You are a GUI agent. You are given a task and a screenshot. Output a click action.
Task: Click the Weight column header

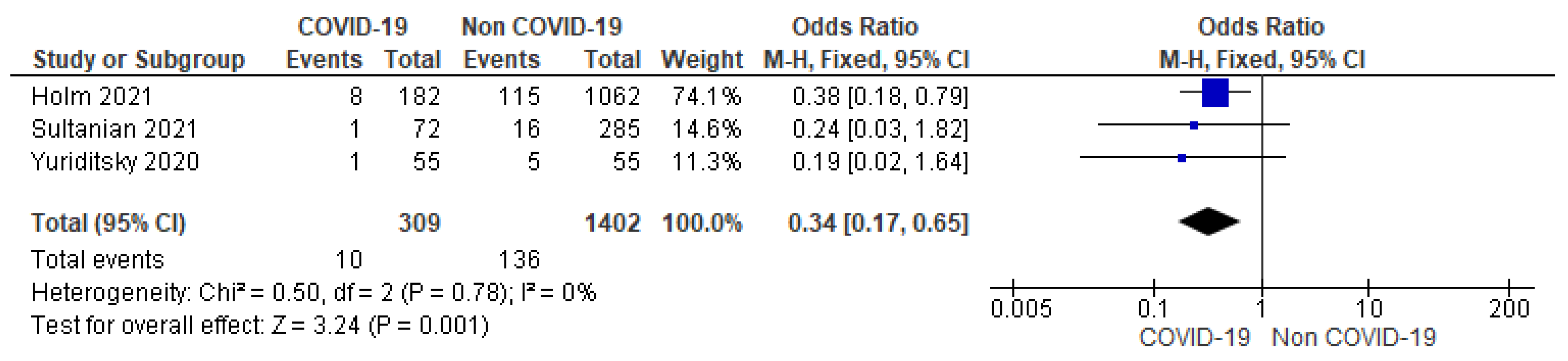click(702, 60)
